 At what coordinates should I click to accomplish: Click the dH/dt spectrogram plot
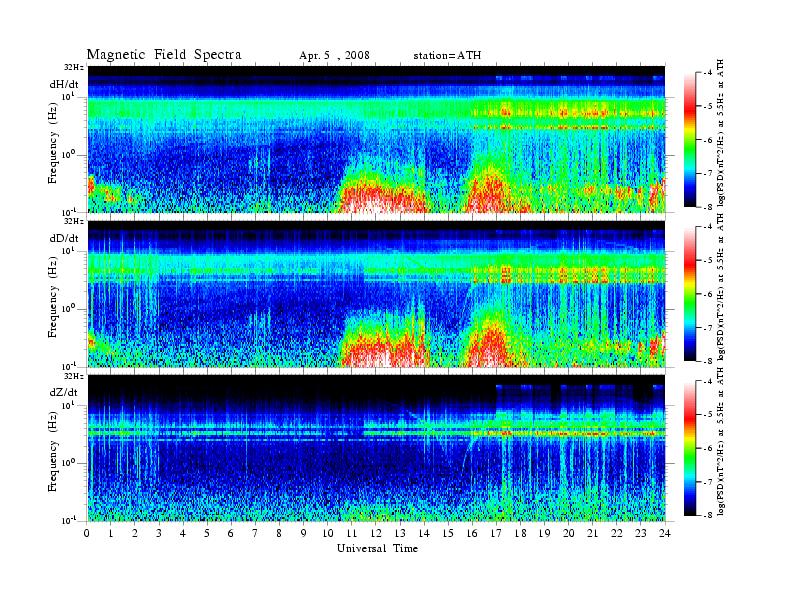pyautogui.click(x=376, y=139)
